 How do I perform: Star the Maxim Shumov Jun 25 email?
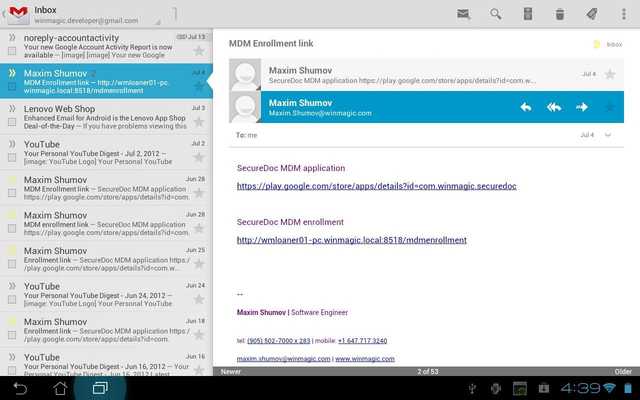[199, 264]
